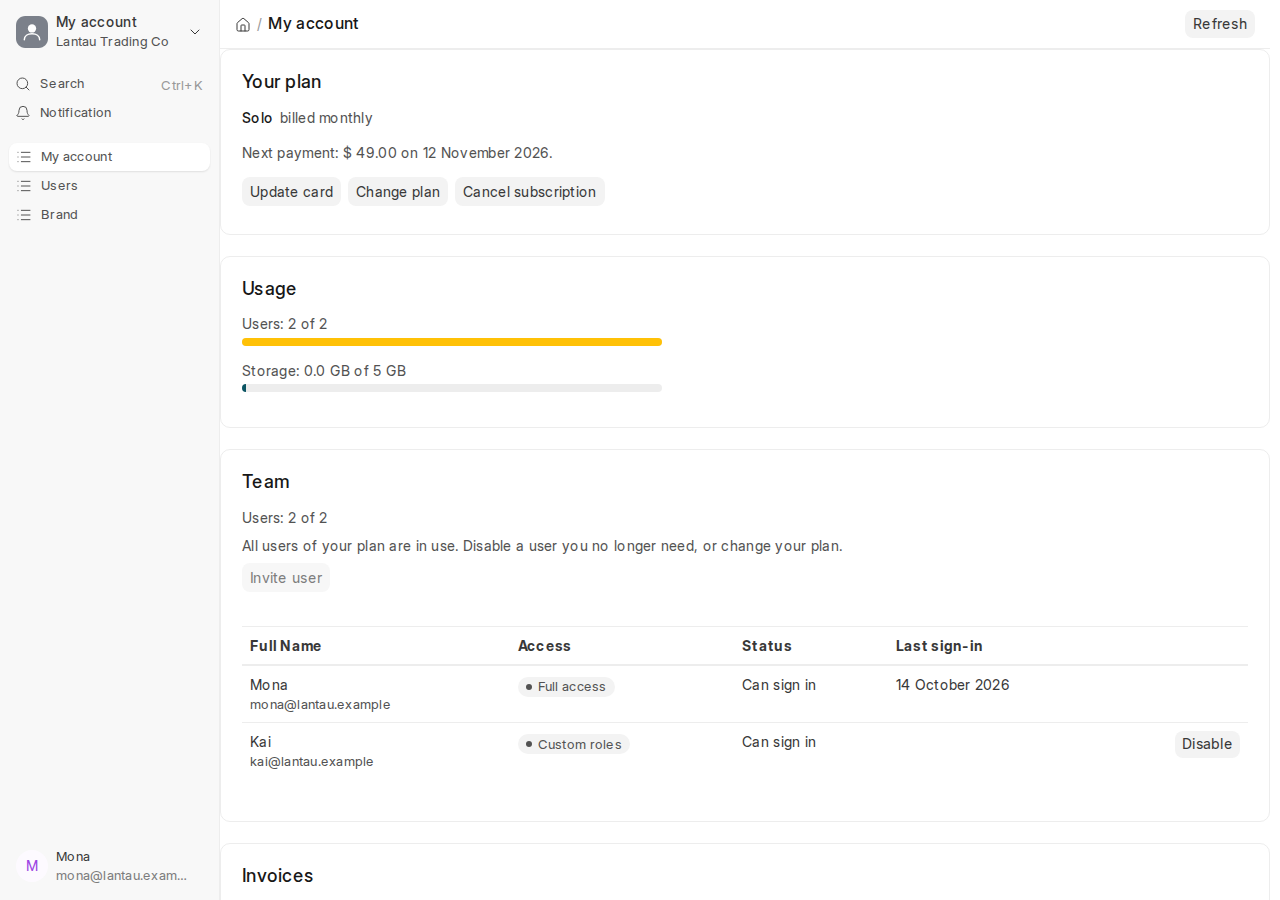Click the home icon in the breadcrumb
The width and height of the screenshot is (1280, 900).
[243, 24]
